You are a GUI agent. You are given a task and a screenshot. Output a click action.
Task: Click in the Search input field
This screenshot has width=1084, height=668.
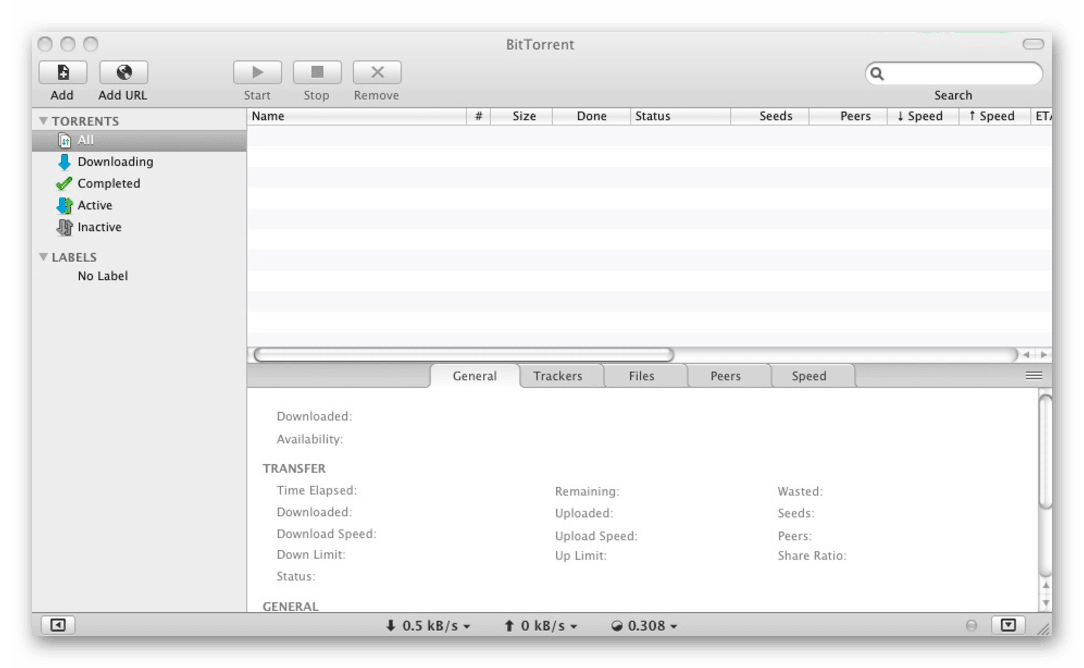click(x=954, y=73)
